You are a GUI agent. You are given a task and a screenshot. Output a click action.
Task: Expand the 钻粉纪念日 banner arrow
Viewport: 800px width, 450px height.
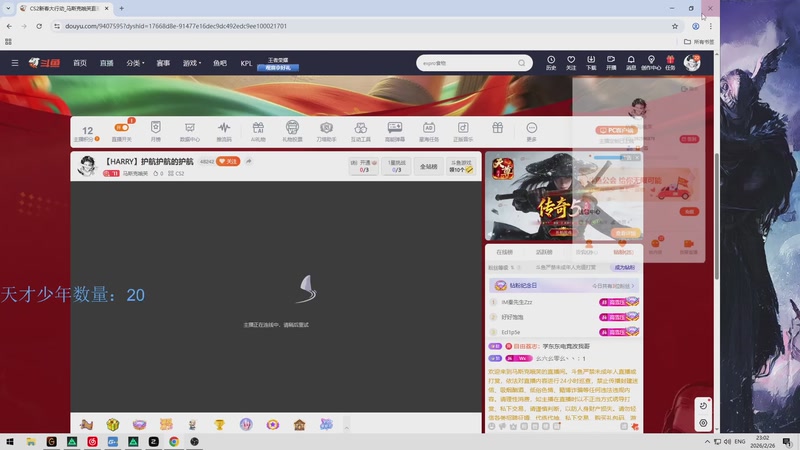(633, 286)
